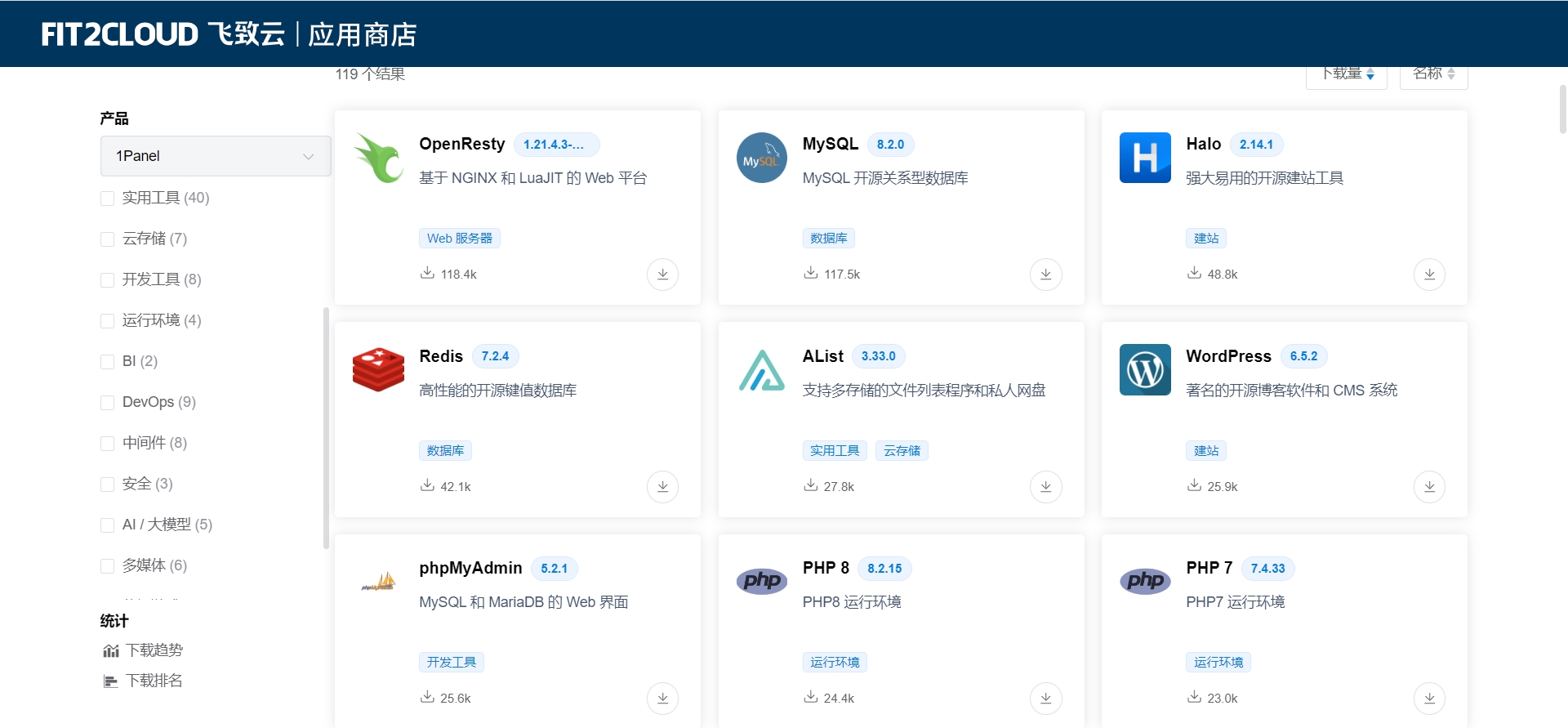This screenshot has height=728, width=1568.
Task: Click the download count icon beside 117.5k
Action: point(810,273)
